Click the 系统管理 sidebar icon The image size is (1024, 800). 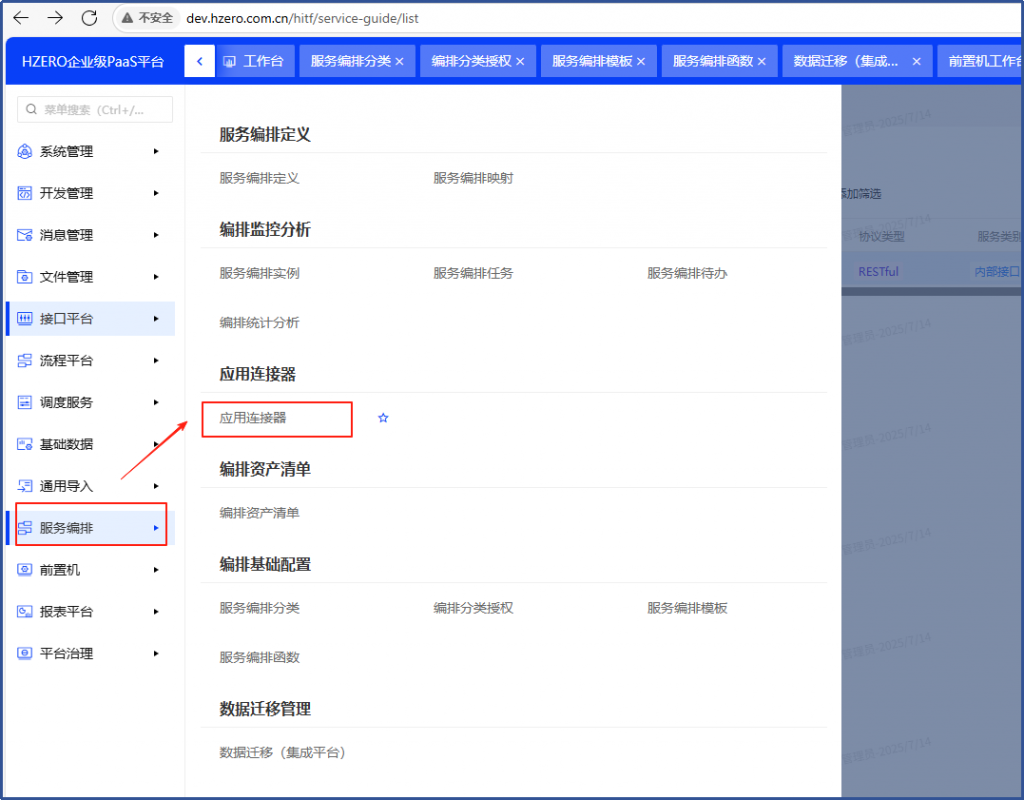25,152
